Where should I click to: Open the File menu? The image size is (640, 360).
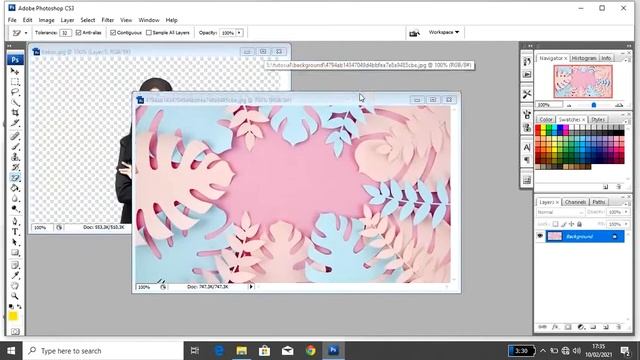(12, 20)
